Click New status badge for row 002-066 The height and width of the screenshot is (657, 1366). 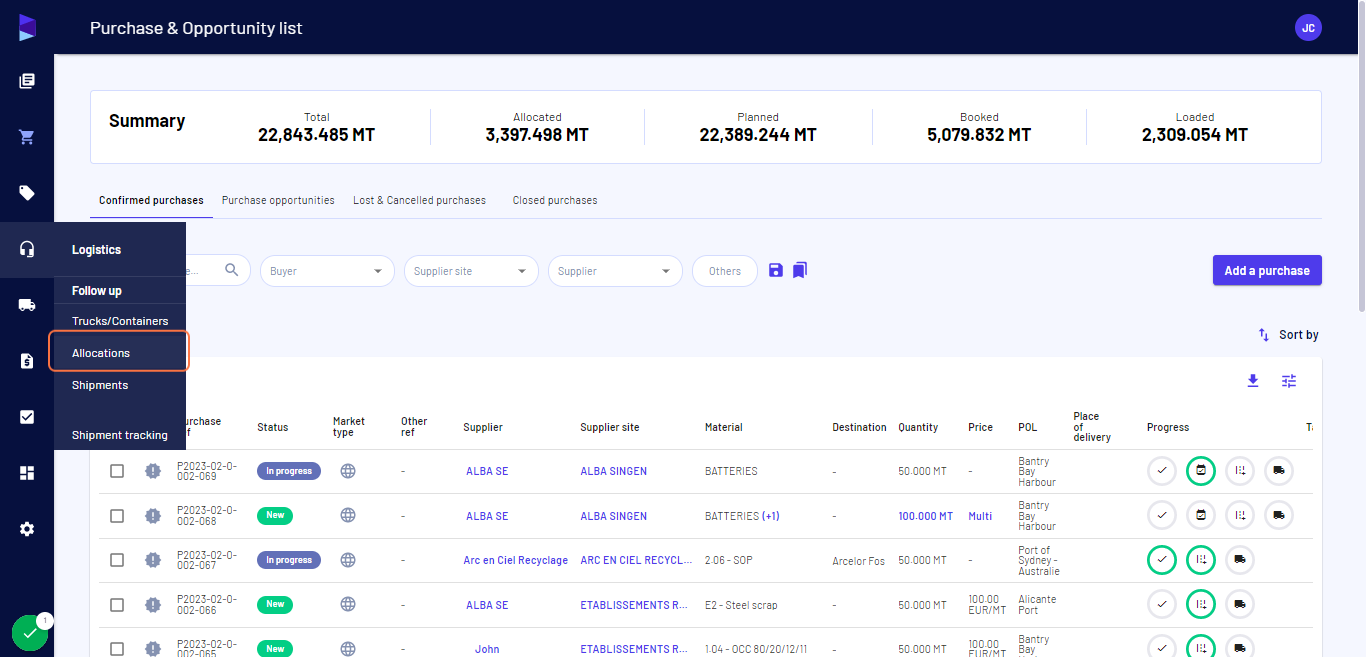click(275, 604)
